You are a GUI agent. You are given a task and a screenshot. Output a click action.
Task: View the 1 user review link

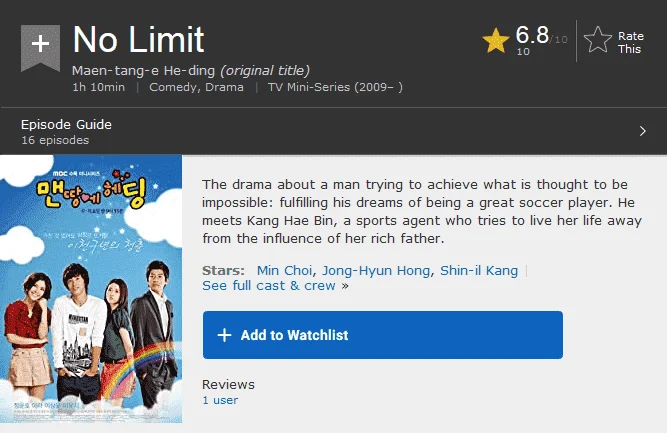pyautogui.click(x=220, y=400)
